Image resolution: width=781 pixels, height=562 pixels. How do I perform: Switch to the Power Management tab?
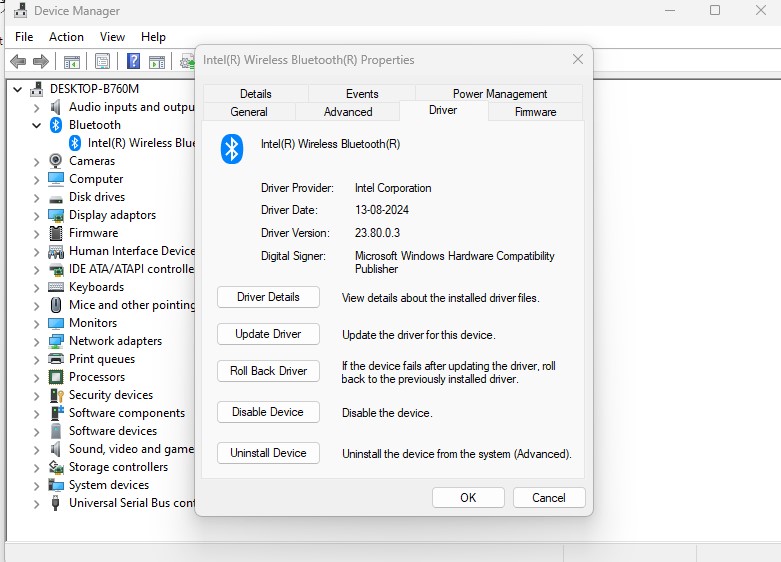500,94
